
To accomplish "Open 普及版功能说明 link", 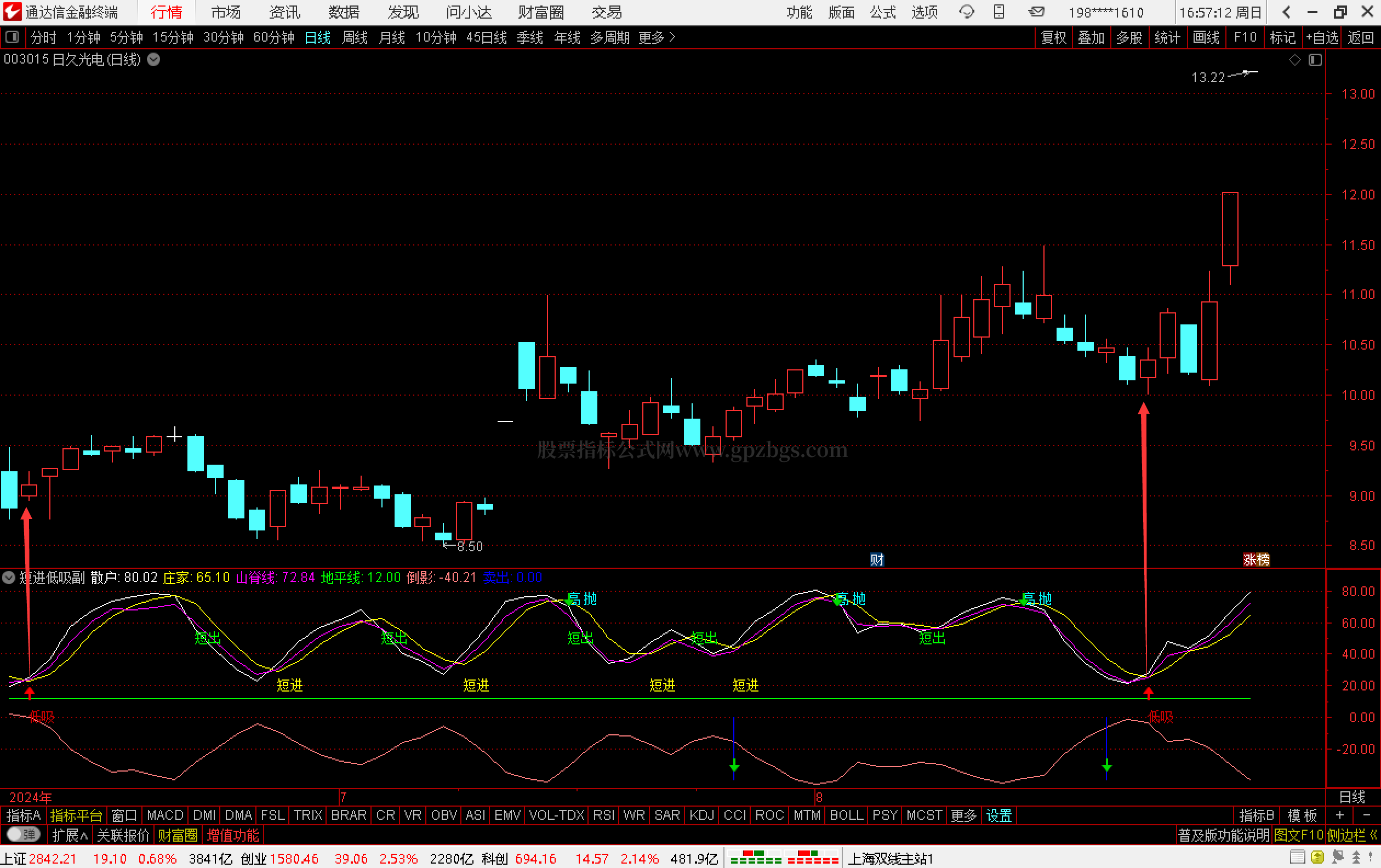I will (x=1224, y=835).
